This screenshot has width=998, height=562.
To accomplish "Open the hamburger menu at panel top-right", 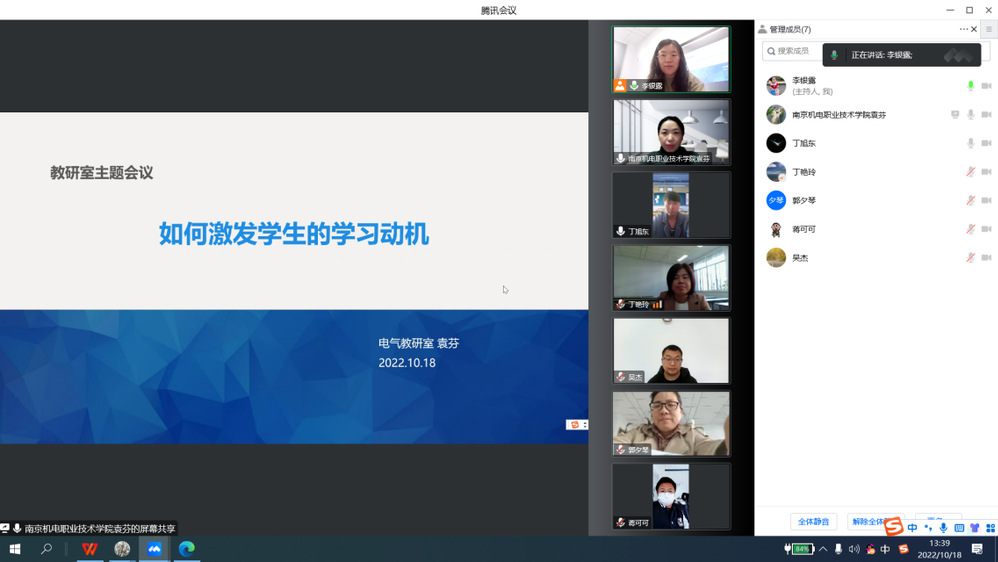I will click(989, 29).
